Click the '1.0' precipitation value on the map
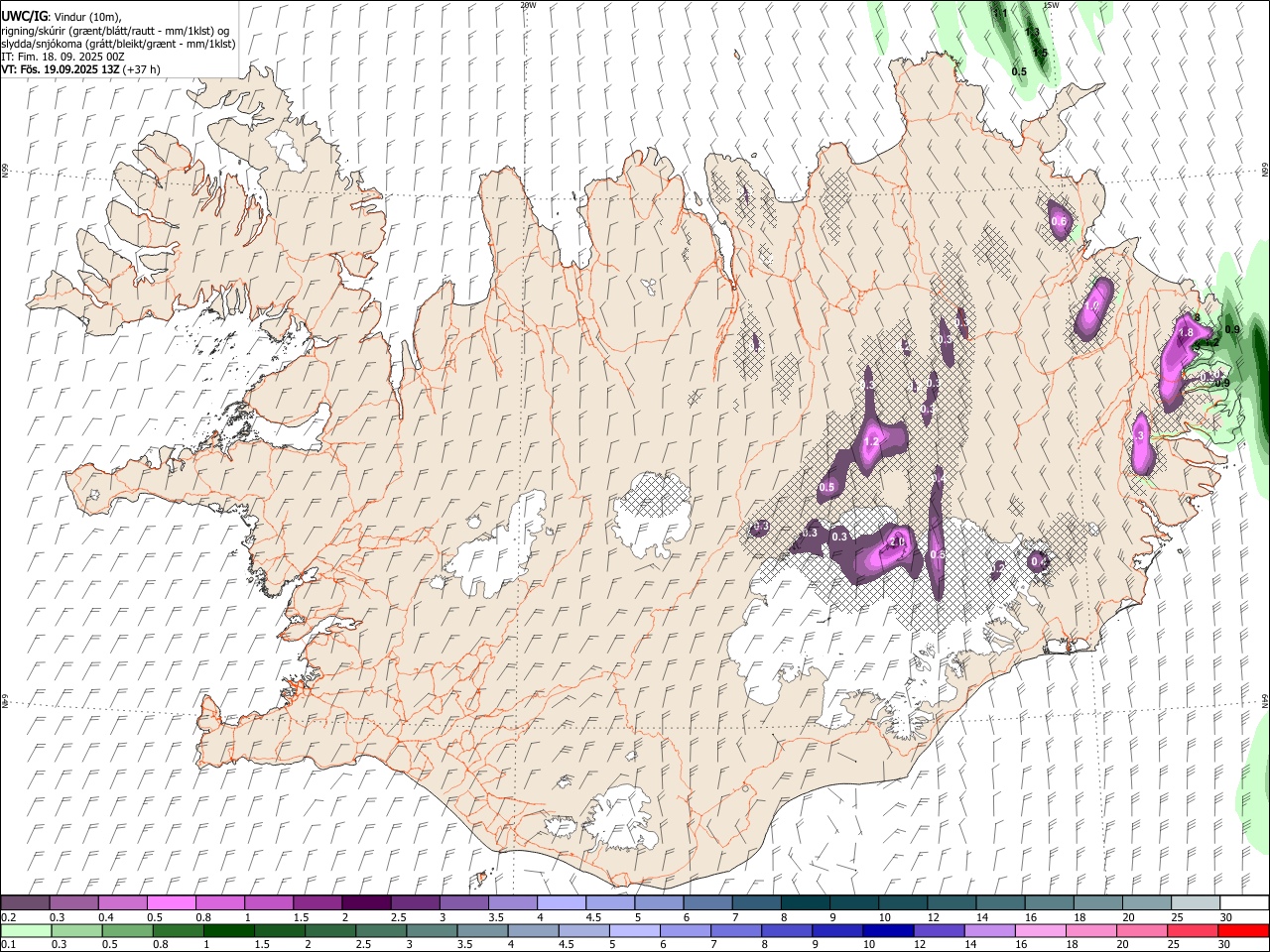1270x952 pixels. 1091,306
